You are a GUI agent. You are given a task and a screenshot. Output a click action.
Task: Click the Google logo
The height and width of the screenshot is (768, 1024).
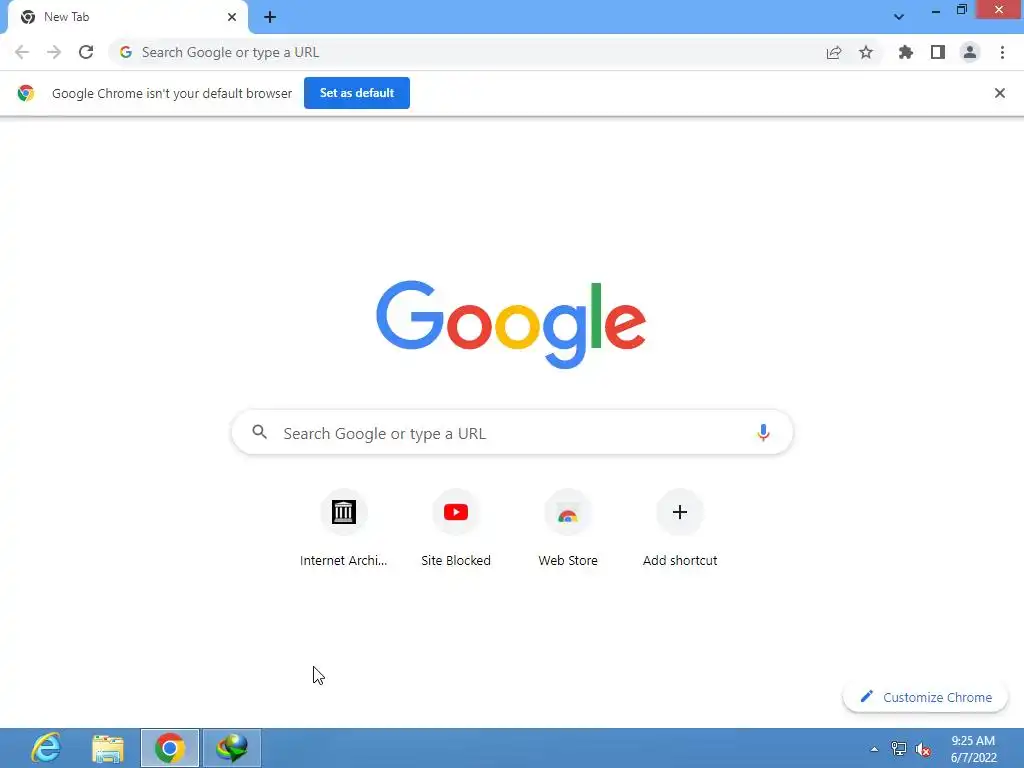[x=511, y=325]
